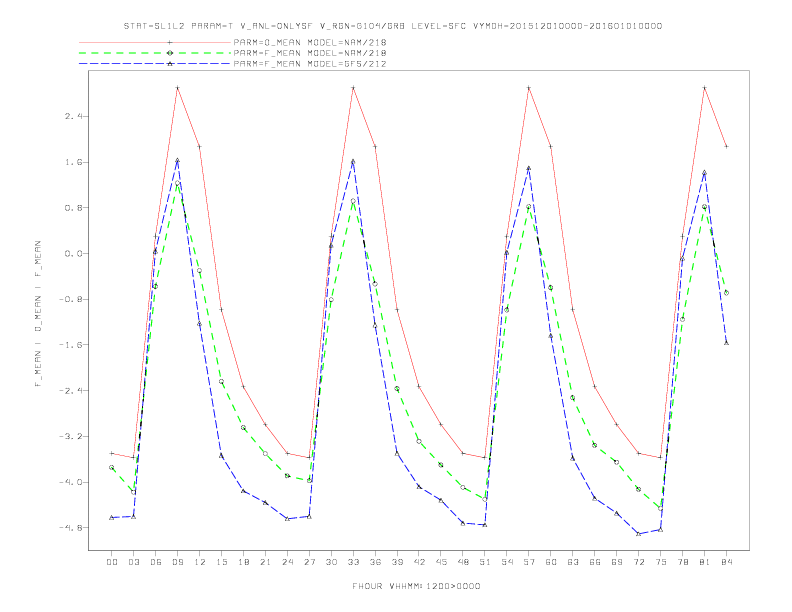Click the 03 forecast hour tick label
The image size is (792, 612).
point(133,562)
